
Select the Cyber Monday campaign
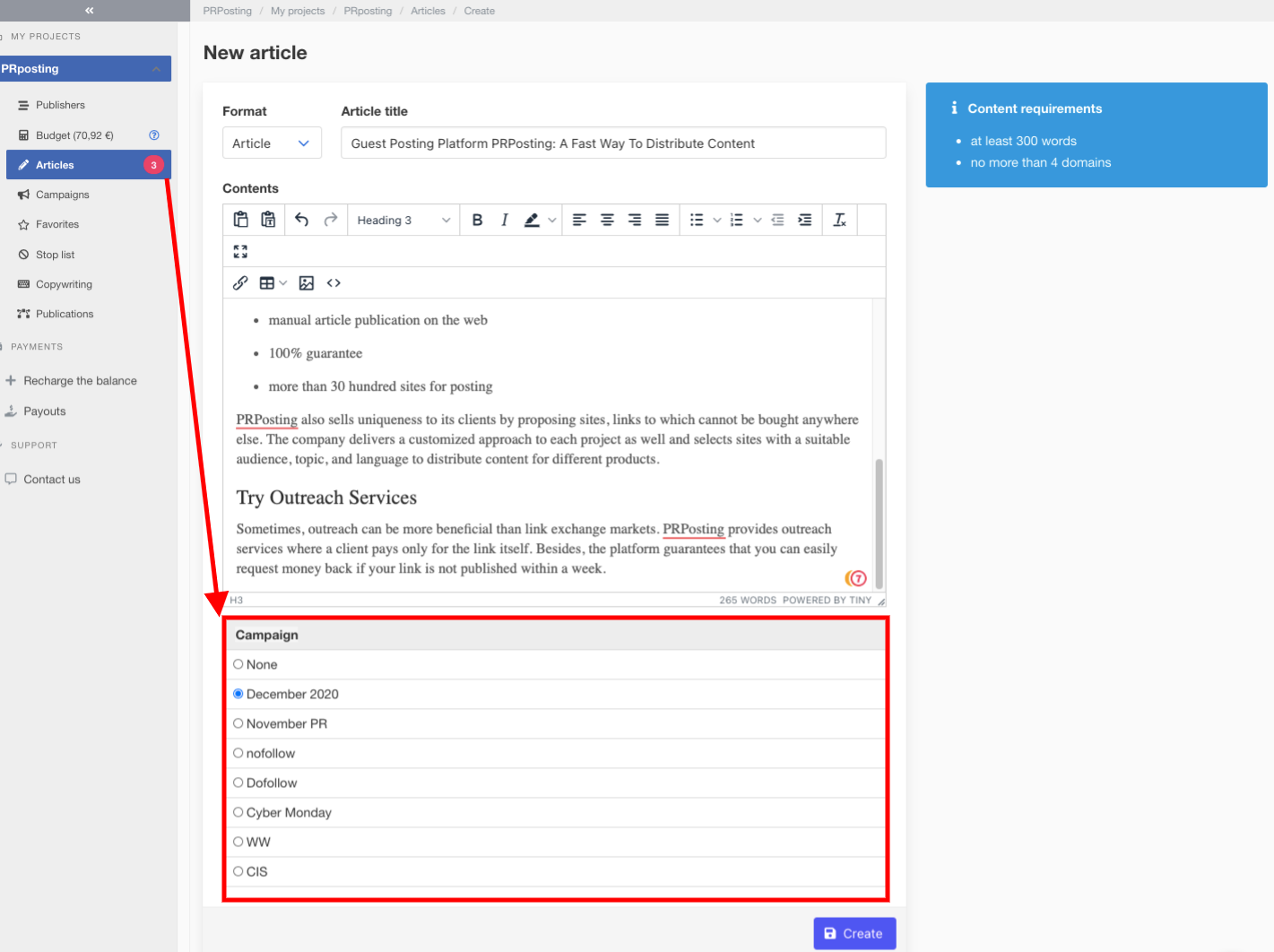238,812
